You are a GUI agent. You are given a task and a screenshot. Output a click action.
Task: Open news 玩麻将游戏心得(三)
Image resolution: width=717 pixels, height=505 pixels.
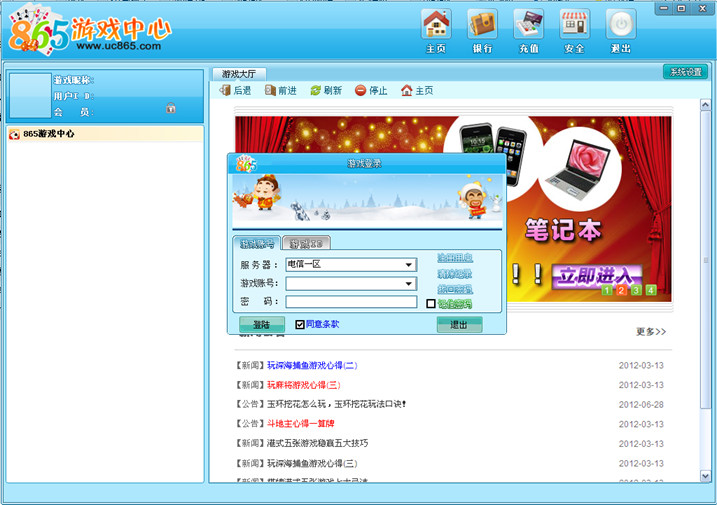304,385
